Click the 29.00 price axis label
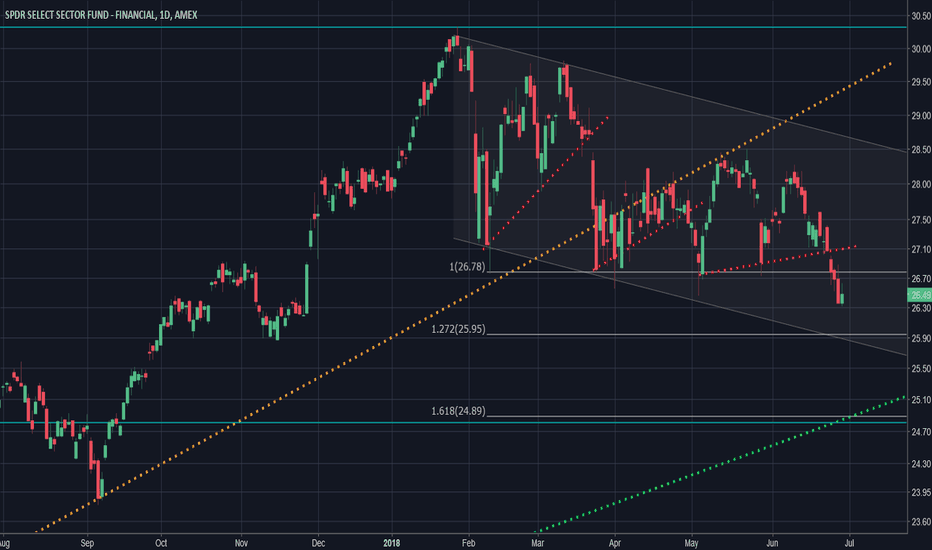Image resolution: width=932 pixels, height=550 pixels. tap(921, 116)
